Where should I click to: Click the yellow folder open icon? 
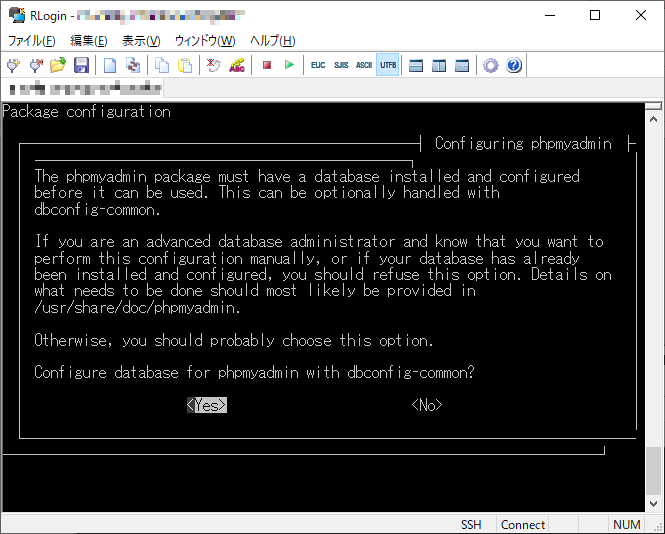click(x=58, y=65)
